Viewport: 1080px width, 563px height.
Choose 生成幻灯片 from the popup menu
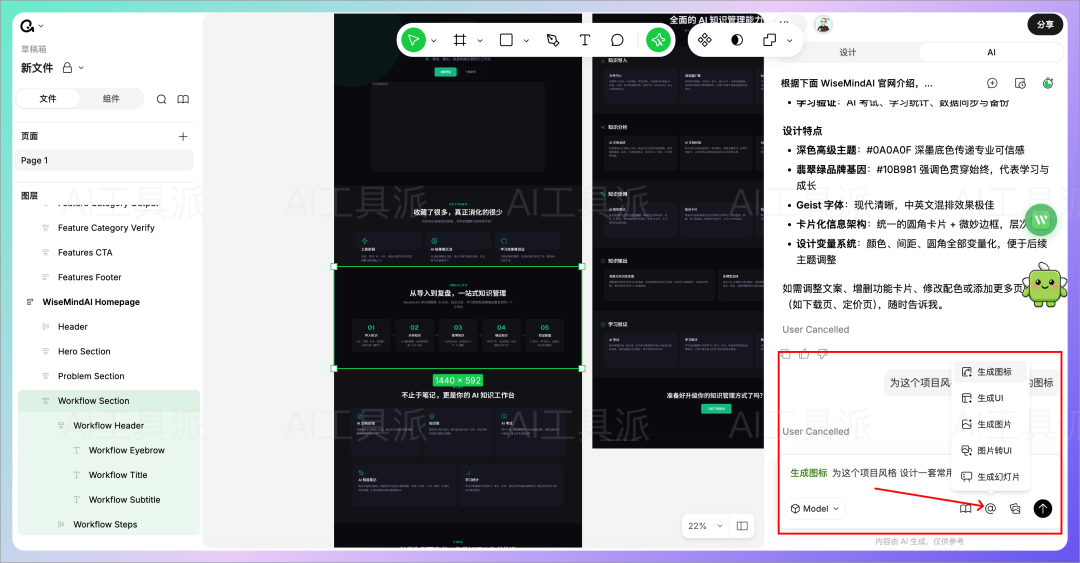click(990, 476)
